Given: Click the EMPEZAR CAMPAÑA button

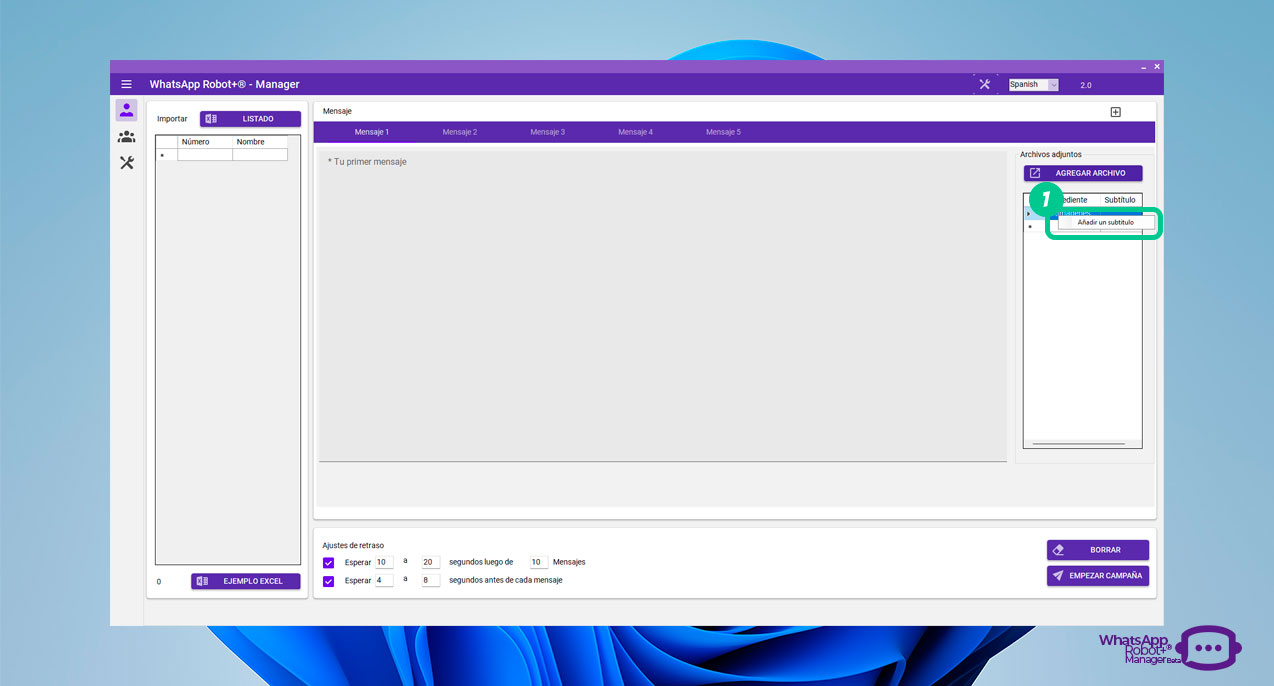Looking at the screenshot, I should [x=1098, y=576].
